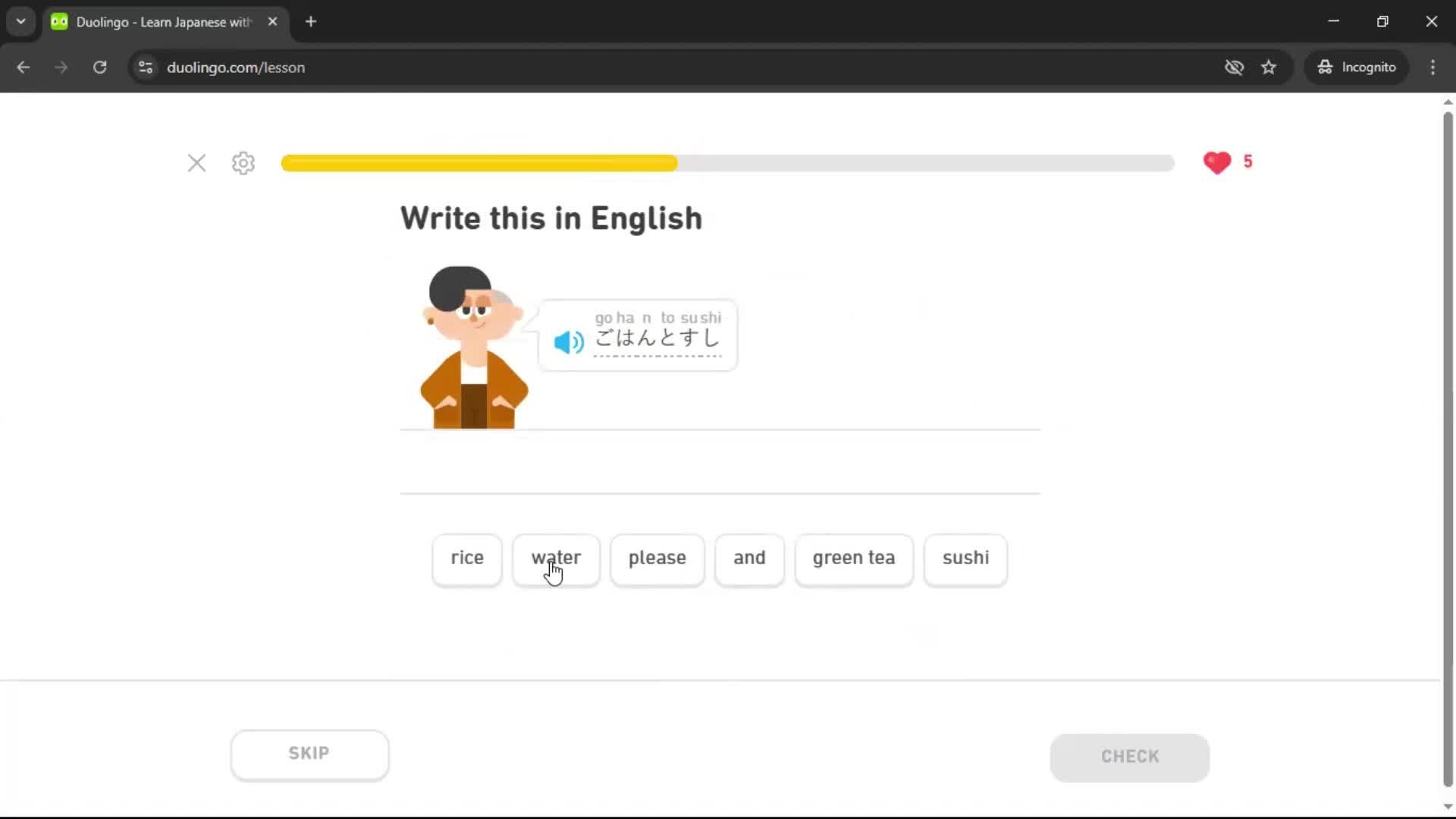Open the Chrome three-dot menu
The image size is (1456, 819).
(1432, 67)
